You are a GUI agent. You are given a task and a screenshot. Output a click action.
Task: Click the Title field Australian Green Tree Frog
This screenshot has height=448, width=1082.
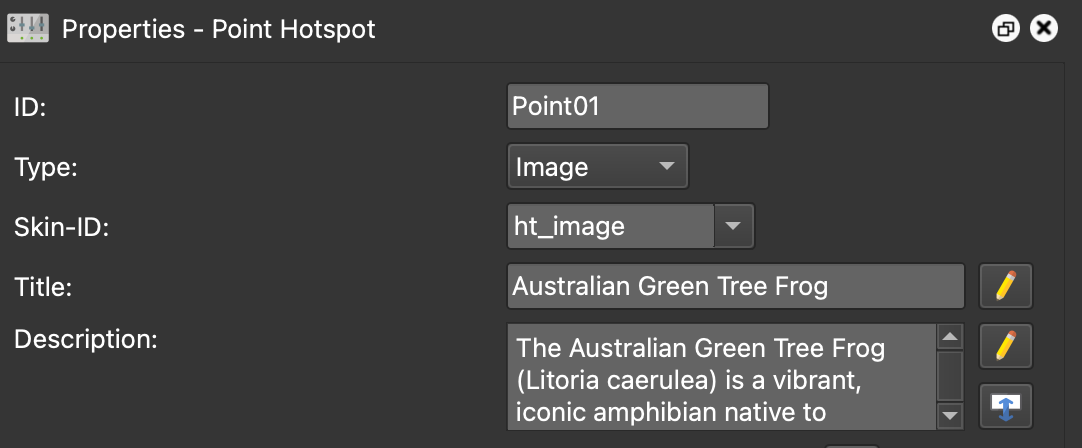(x=736, y=286)
